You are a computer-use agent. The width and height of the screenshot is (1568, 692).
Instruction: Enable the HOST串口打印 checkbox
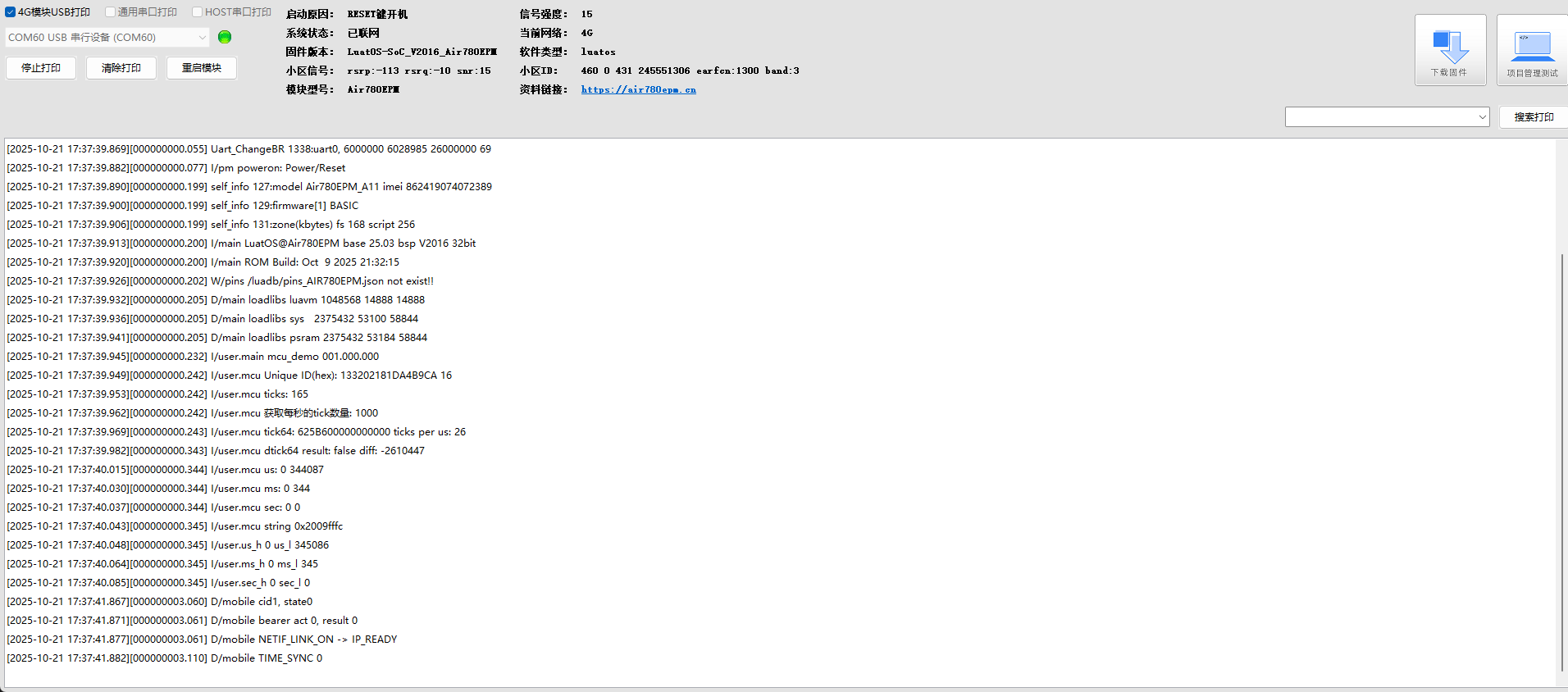click(x=198, y=12)
